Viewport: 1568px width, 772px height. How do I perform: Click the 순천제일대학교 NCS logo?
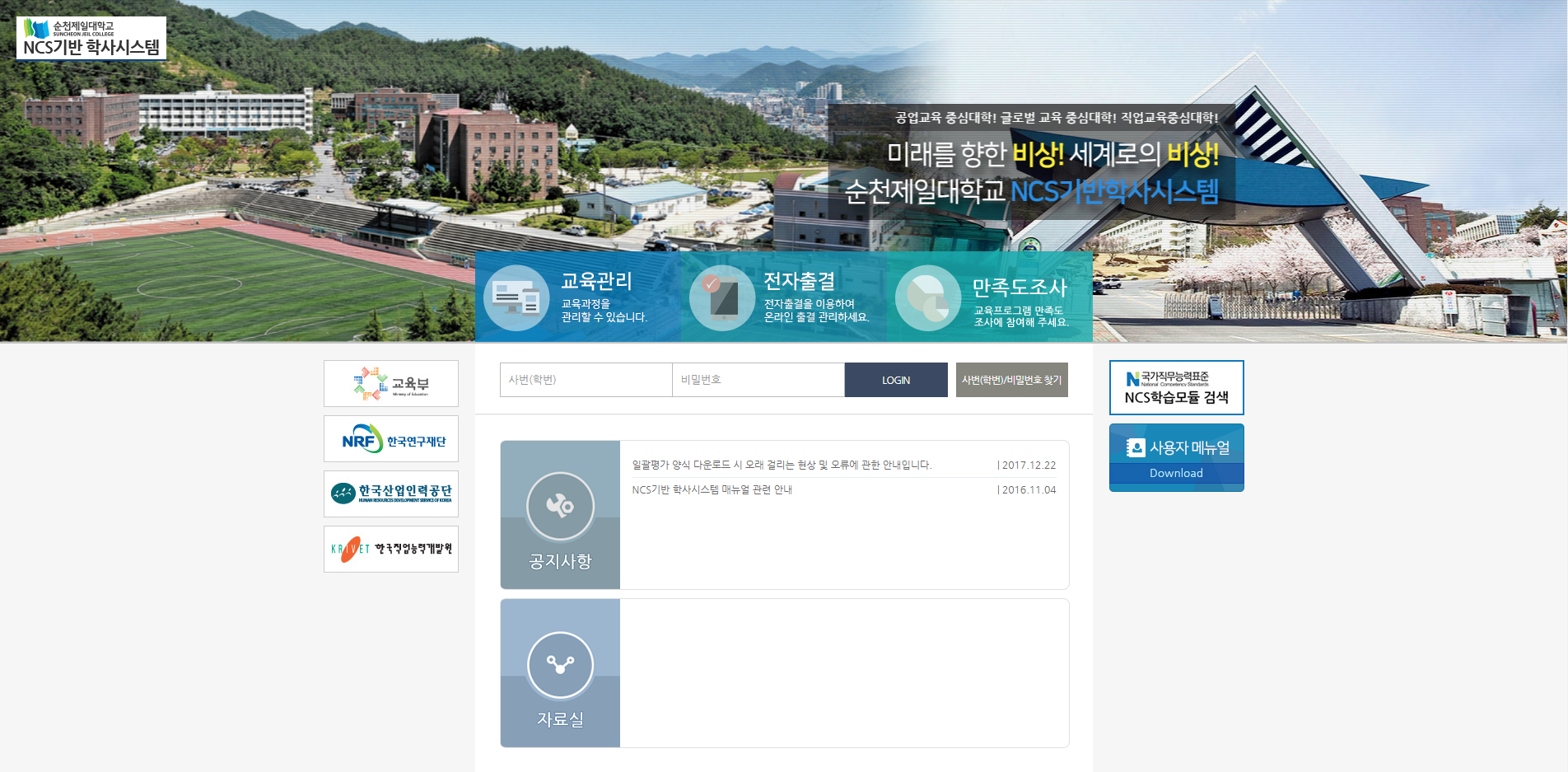pyautogui.click(x=91, y=38)
